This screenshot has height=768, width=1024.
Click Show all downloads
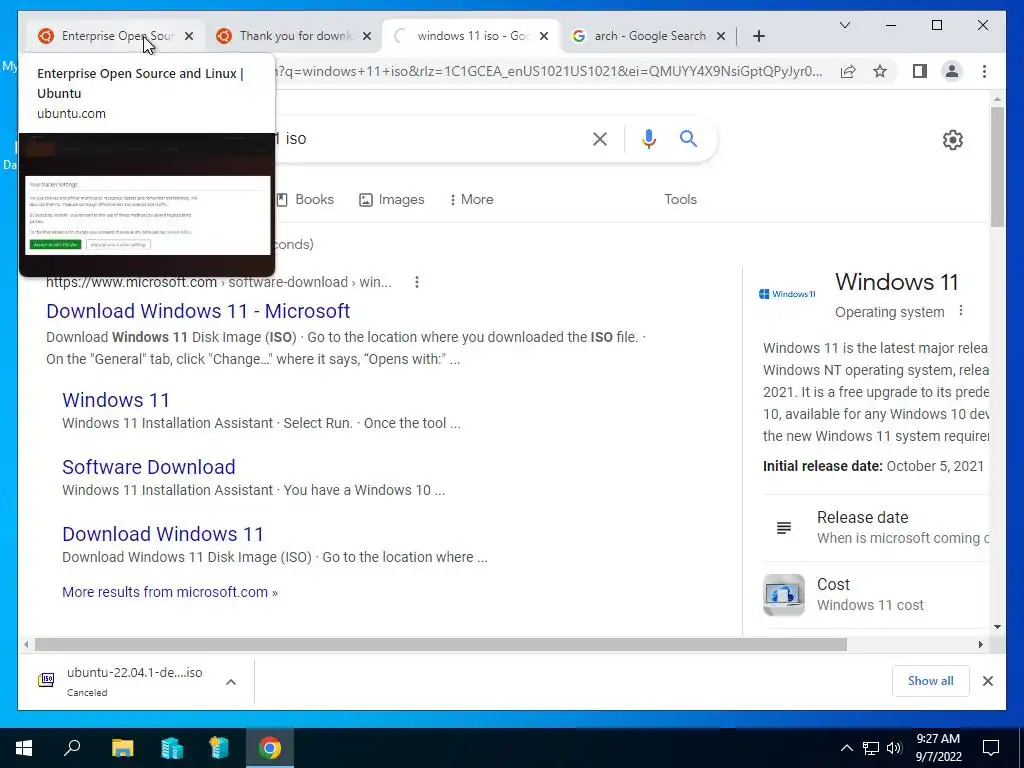(931, 681)
